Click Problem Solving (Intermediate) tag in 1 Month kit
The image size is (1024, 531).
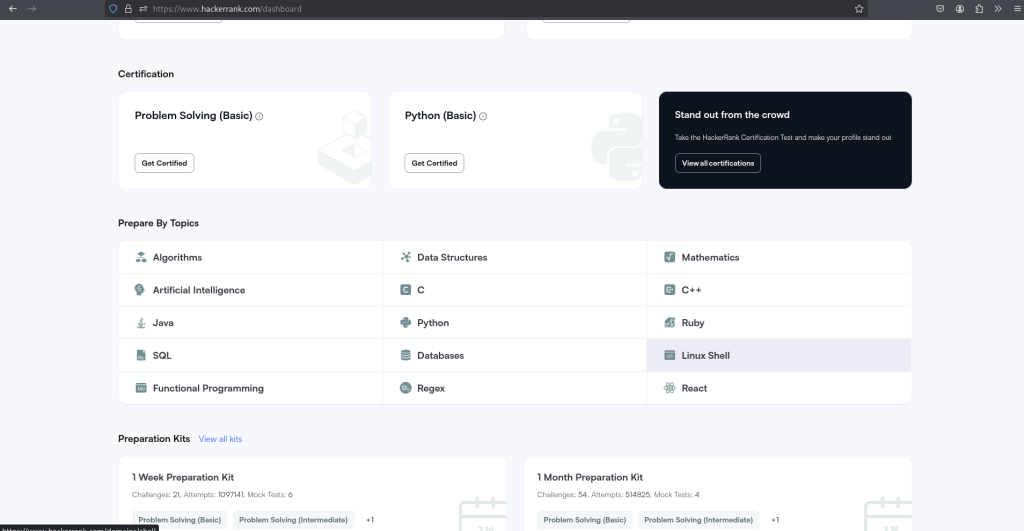698,520
